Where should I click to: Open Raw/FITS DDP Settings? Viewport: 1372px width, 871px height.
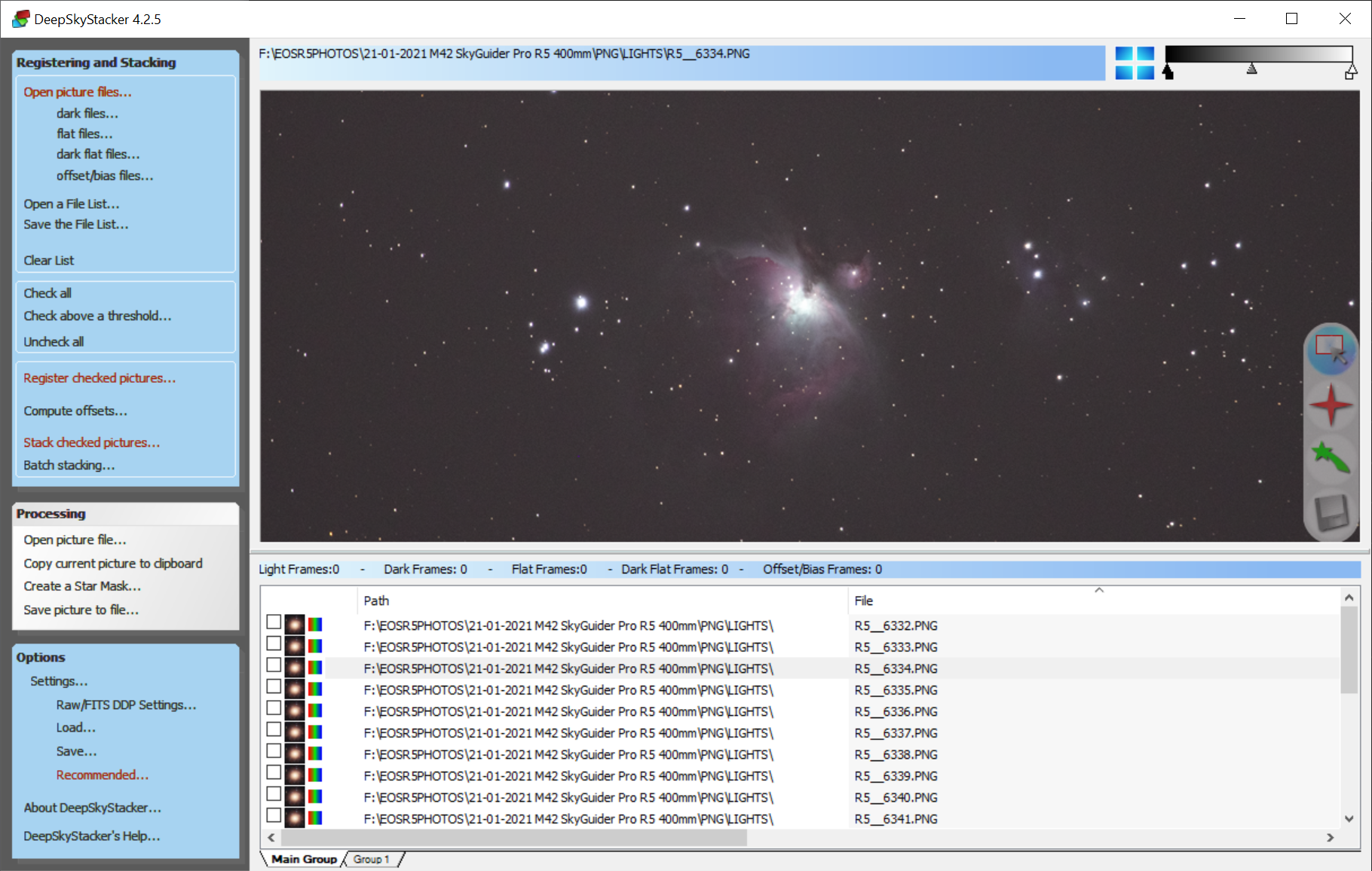point(127,705)
